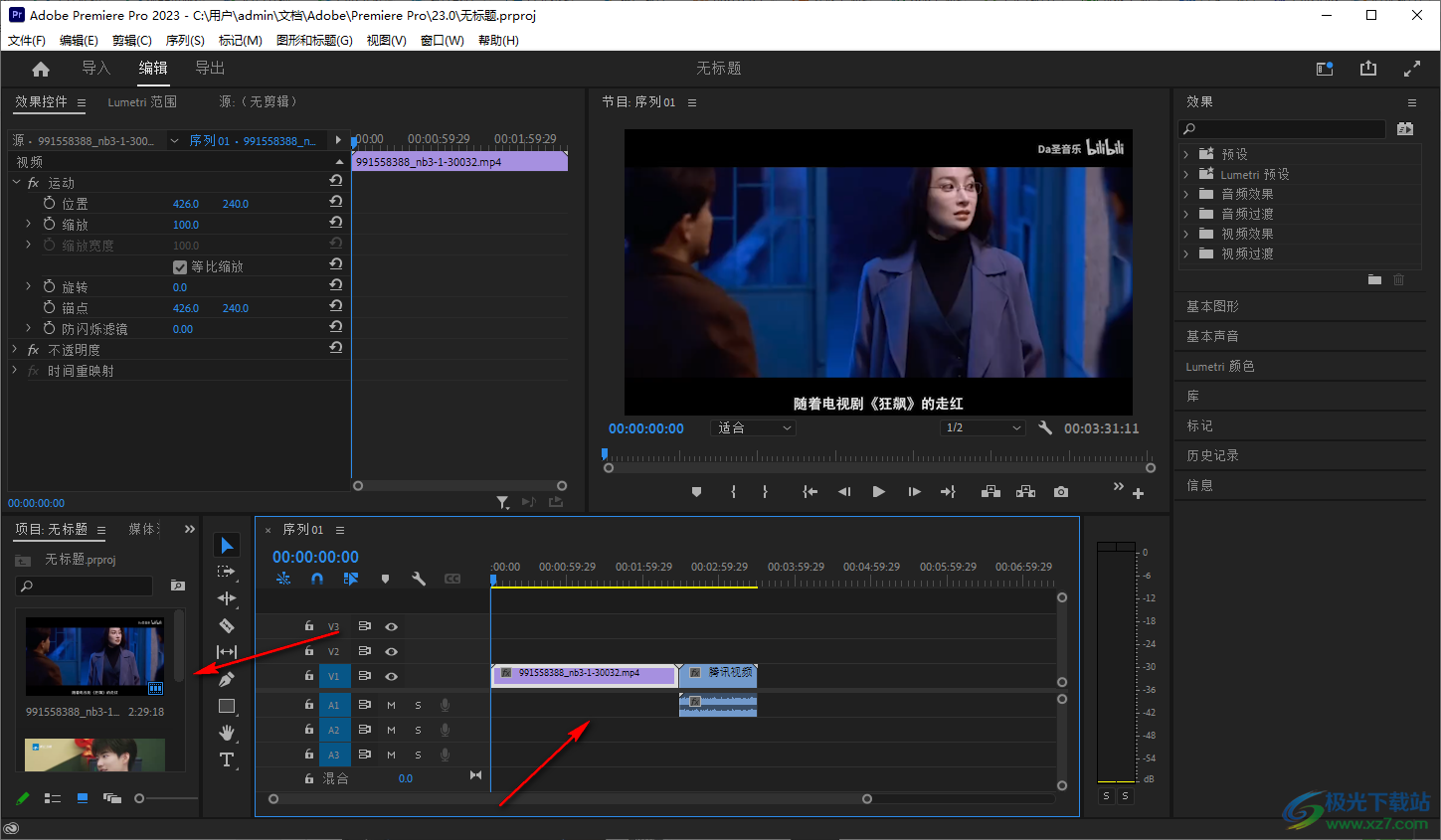Toggle V2 track output eye

[392, 651]
